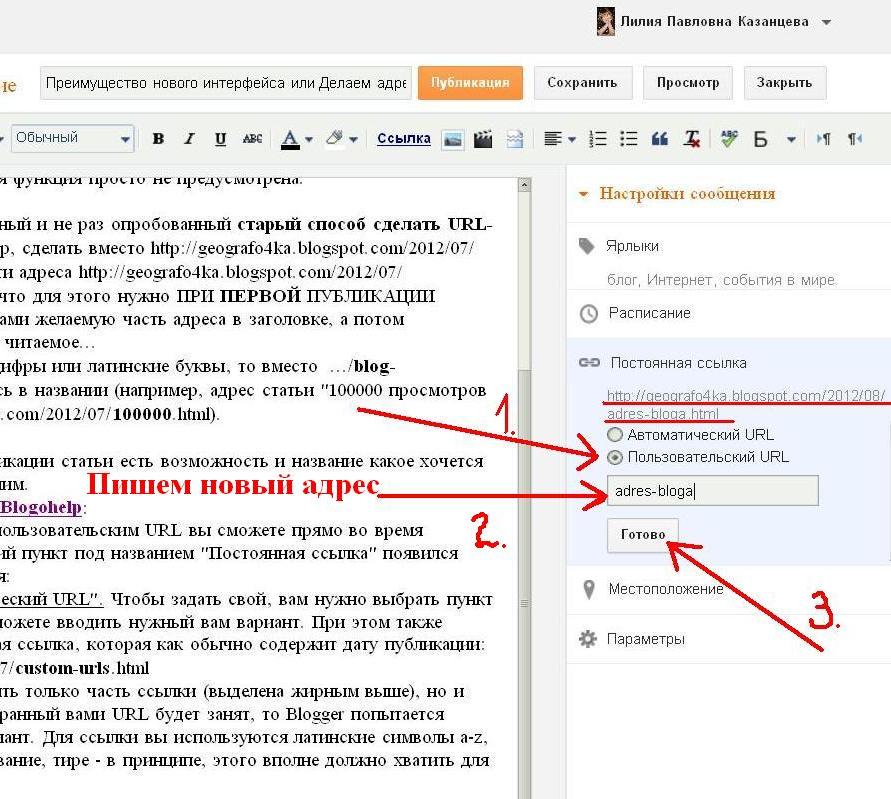Open the Insert image tool
The height and width of the screenshot is (799, 891).
coord(452,139)
